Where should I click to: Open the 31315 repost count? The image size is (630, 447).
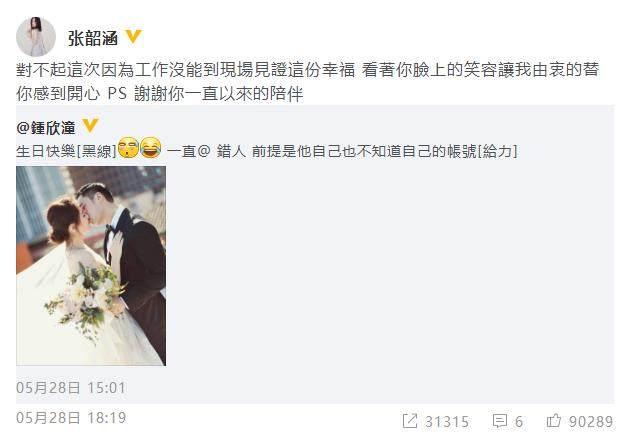click(x=447, y=422)
